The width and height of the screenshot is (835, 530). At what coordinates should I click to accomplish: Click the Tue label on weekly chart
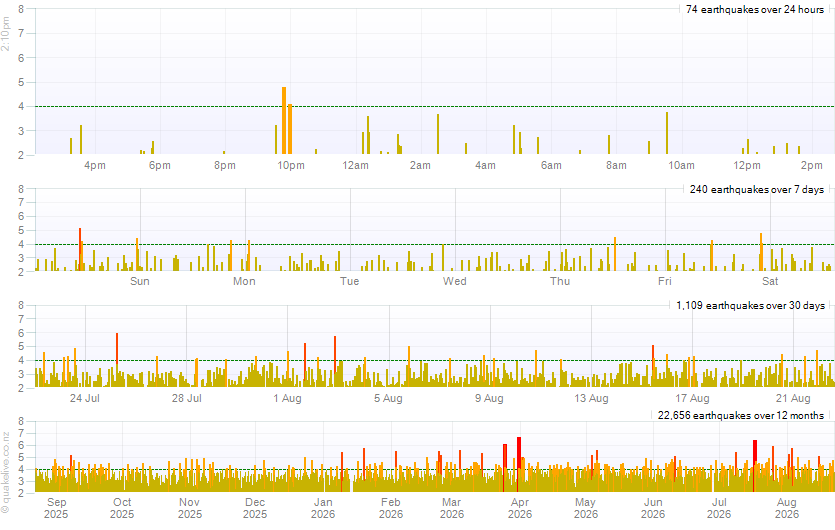(349, 281)
